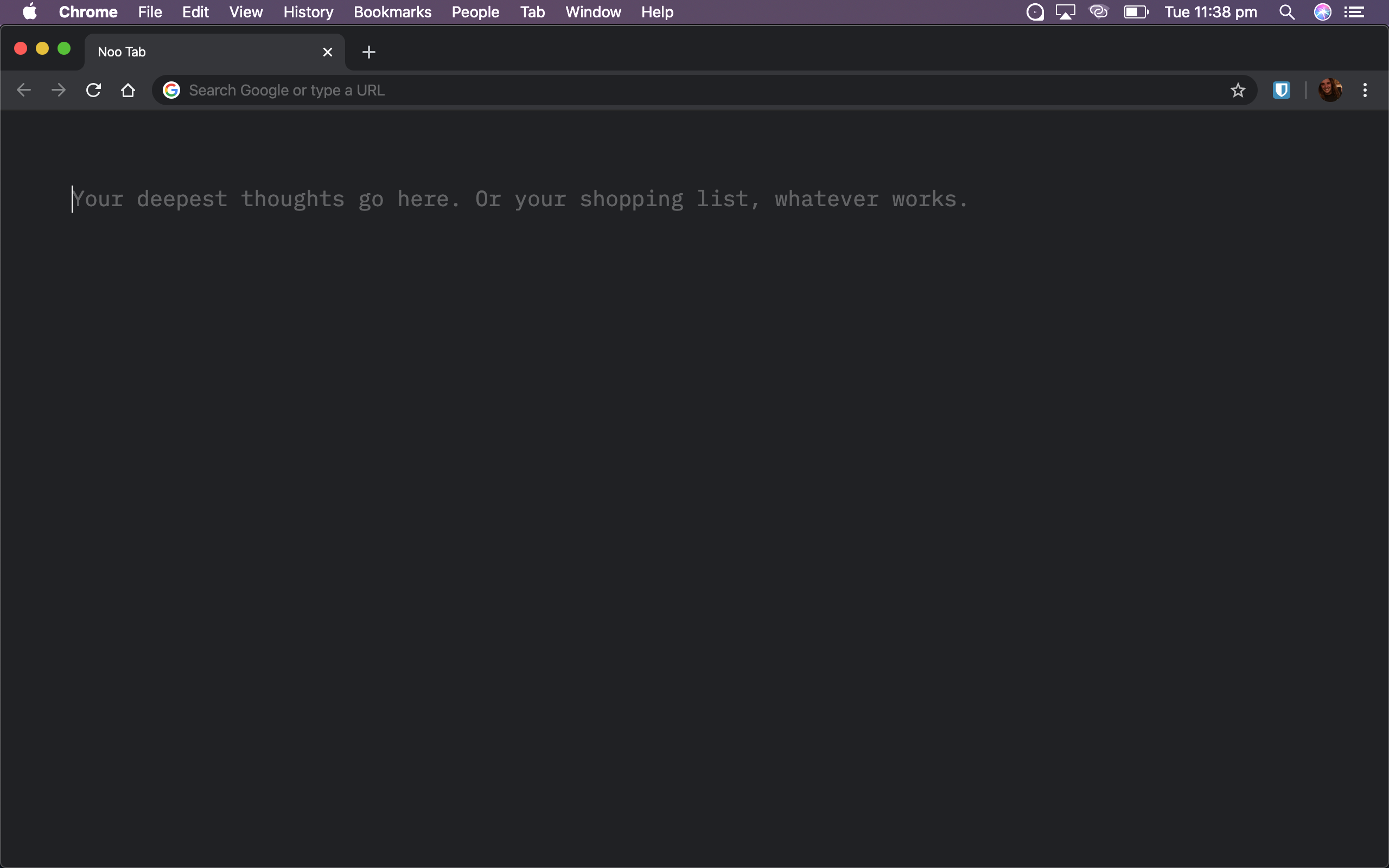Click the AirPlay display icon
The image size is (1389, 868).
point(1065,12)
